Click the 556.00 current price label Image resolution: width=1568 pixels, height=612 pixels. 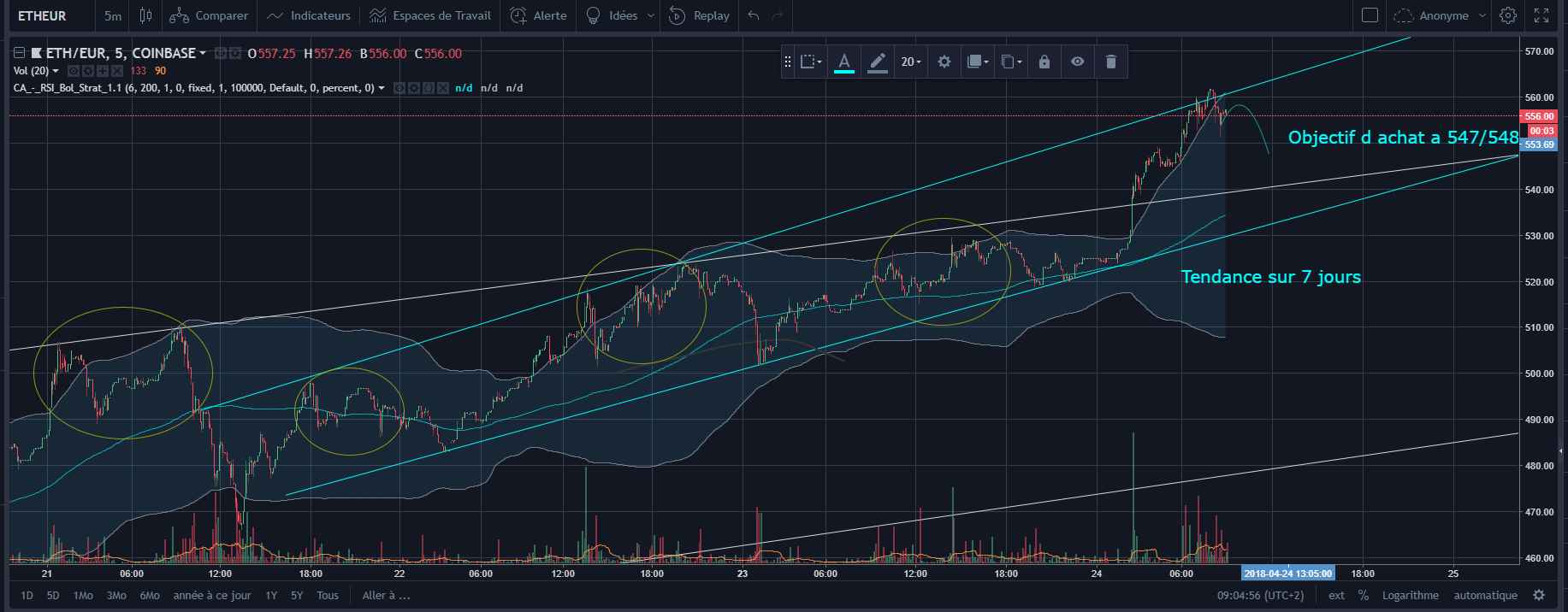[x=1539, y=116]
